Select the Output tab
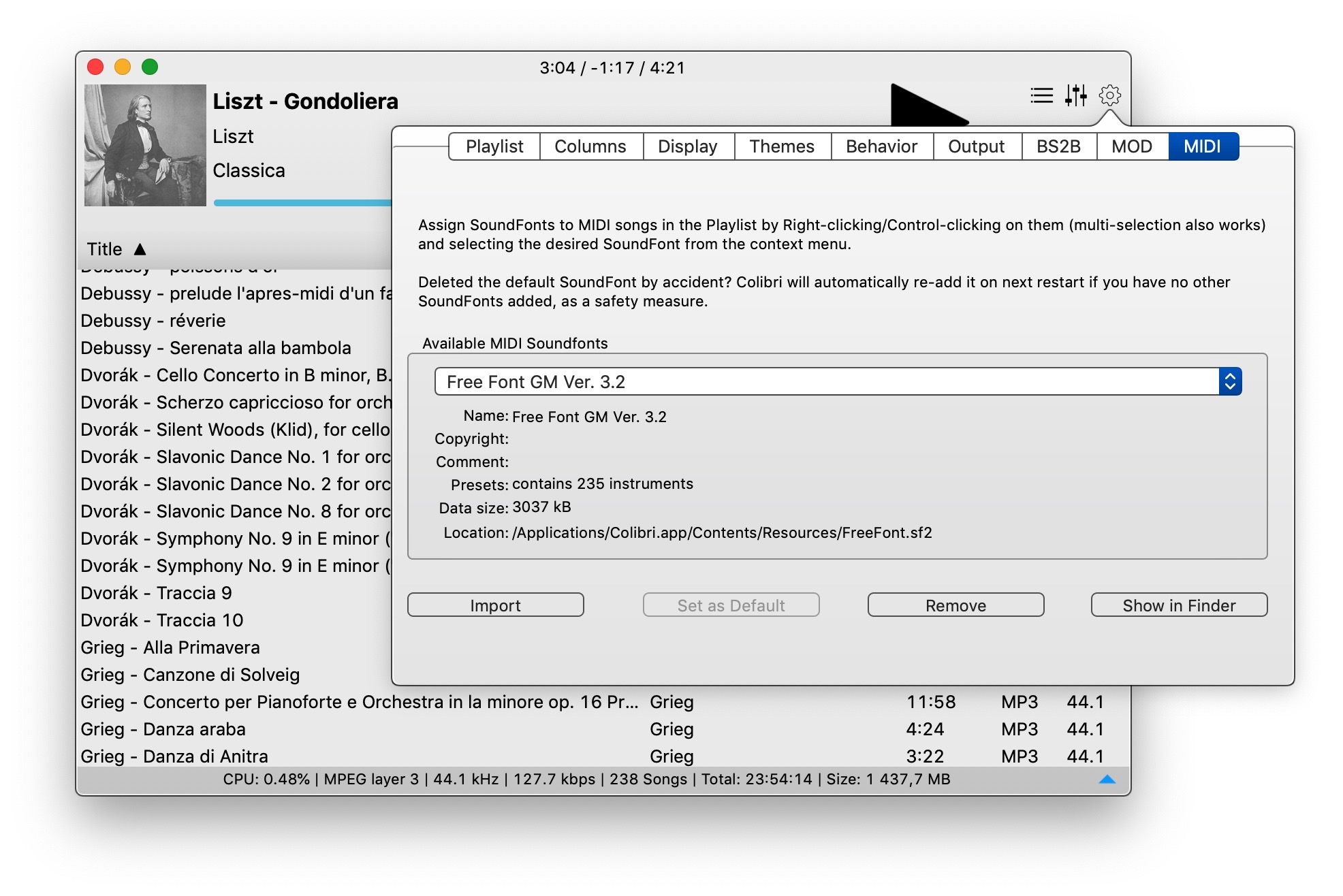 [x=976, y=146]
